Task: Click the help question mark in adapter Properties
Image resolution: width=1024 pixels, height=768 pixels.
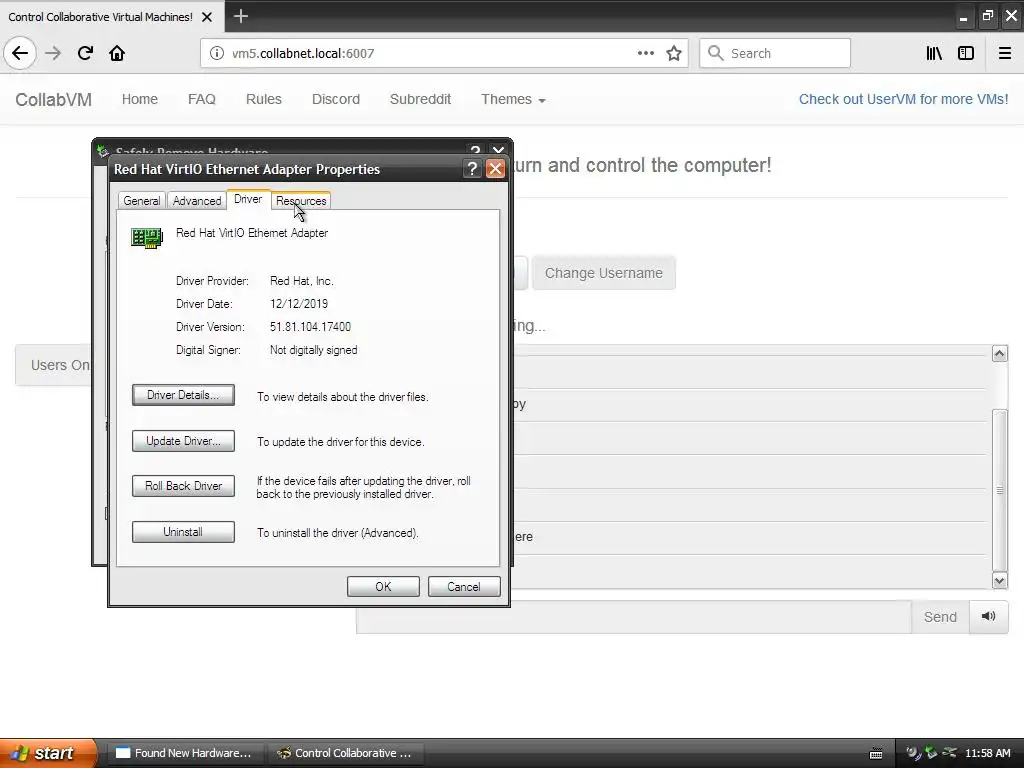Action: click(472, 168)
